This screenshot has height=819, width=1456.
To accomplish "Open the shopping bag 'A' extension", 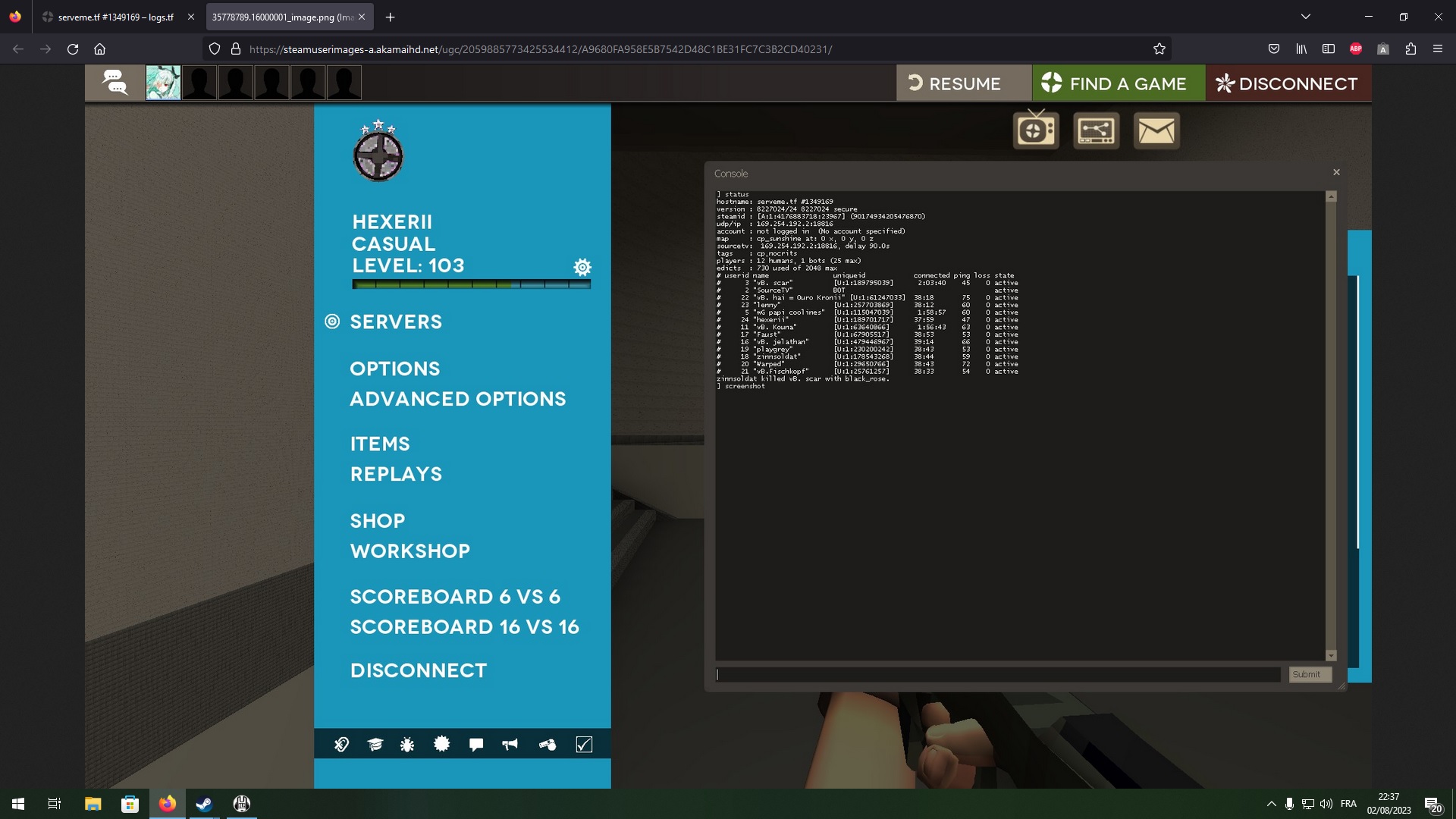I will [x=1383, y=49].
